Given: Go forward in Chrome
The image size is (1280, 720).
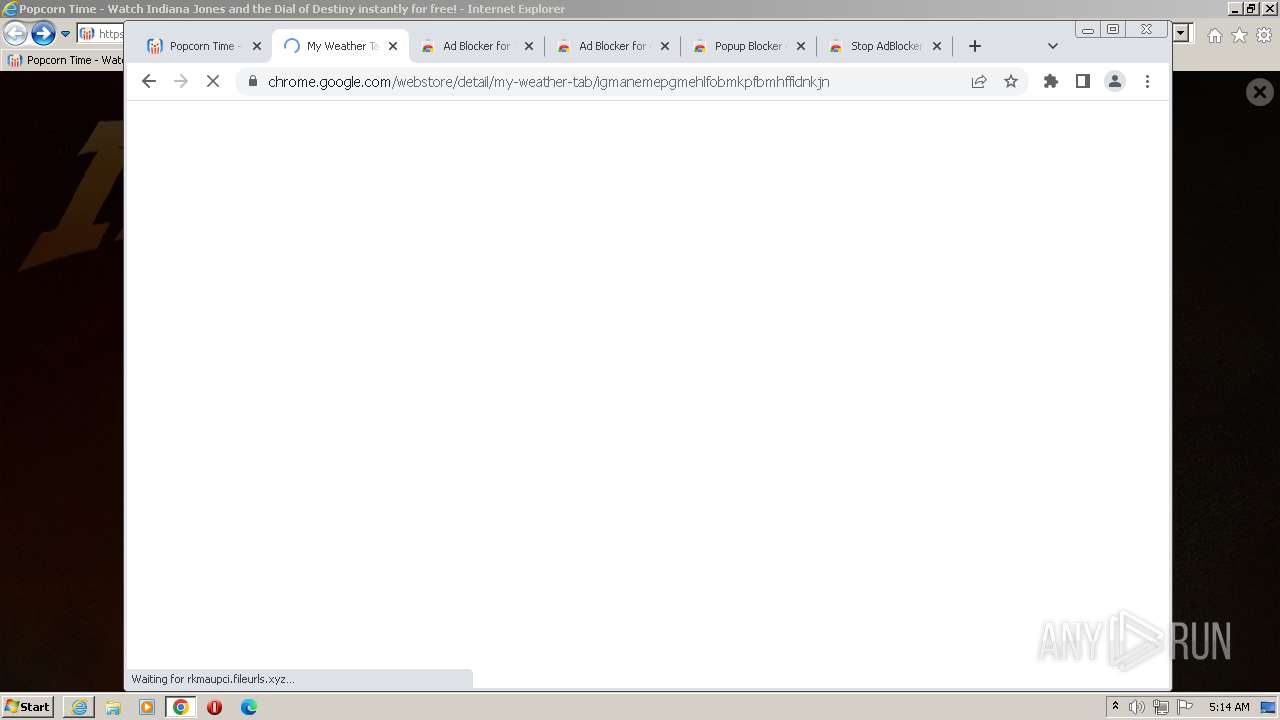Looking at the screenshot, I should pyautogui.click(x=181, y=82).
